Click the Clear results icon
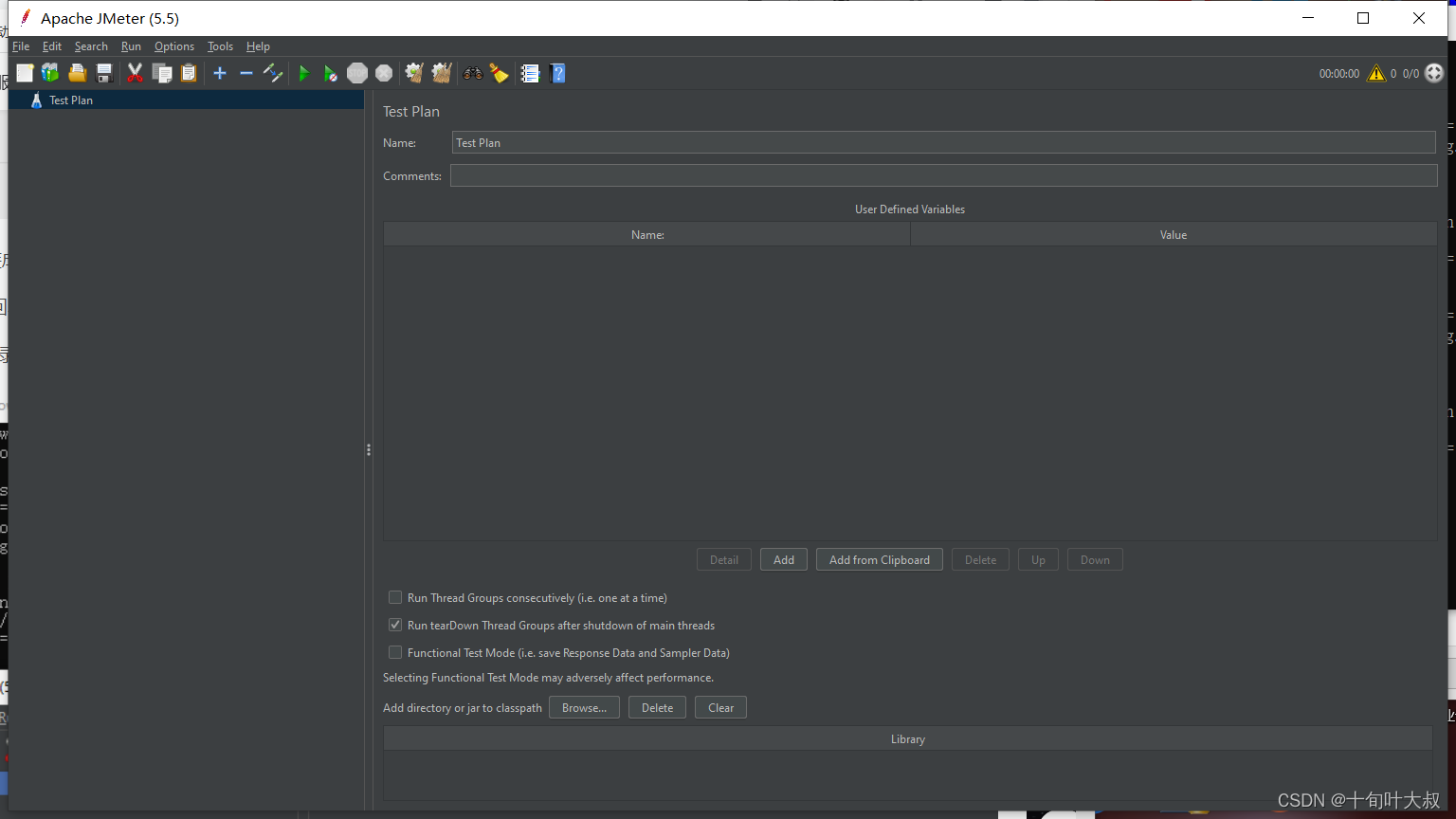Image resolution: width=1456 pixels, height=819 pixels. pos(414,73)
